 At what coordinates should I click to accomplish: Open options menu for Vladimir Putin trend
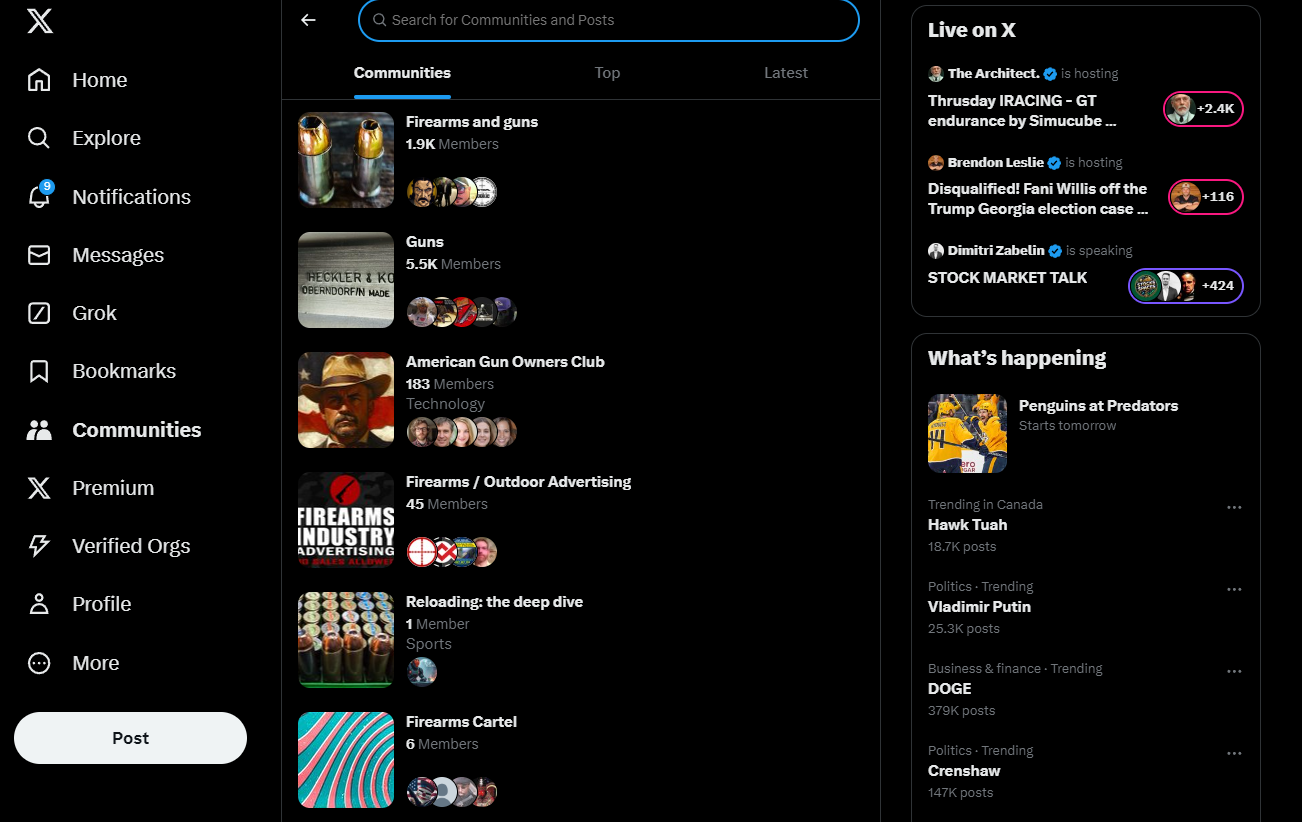(x=1234, y=589)
